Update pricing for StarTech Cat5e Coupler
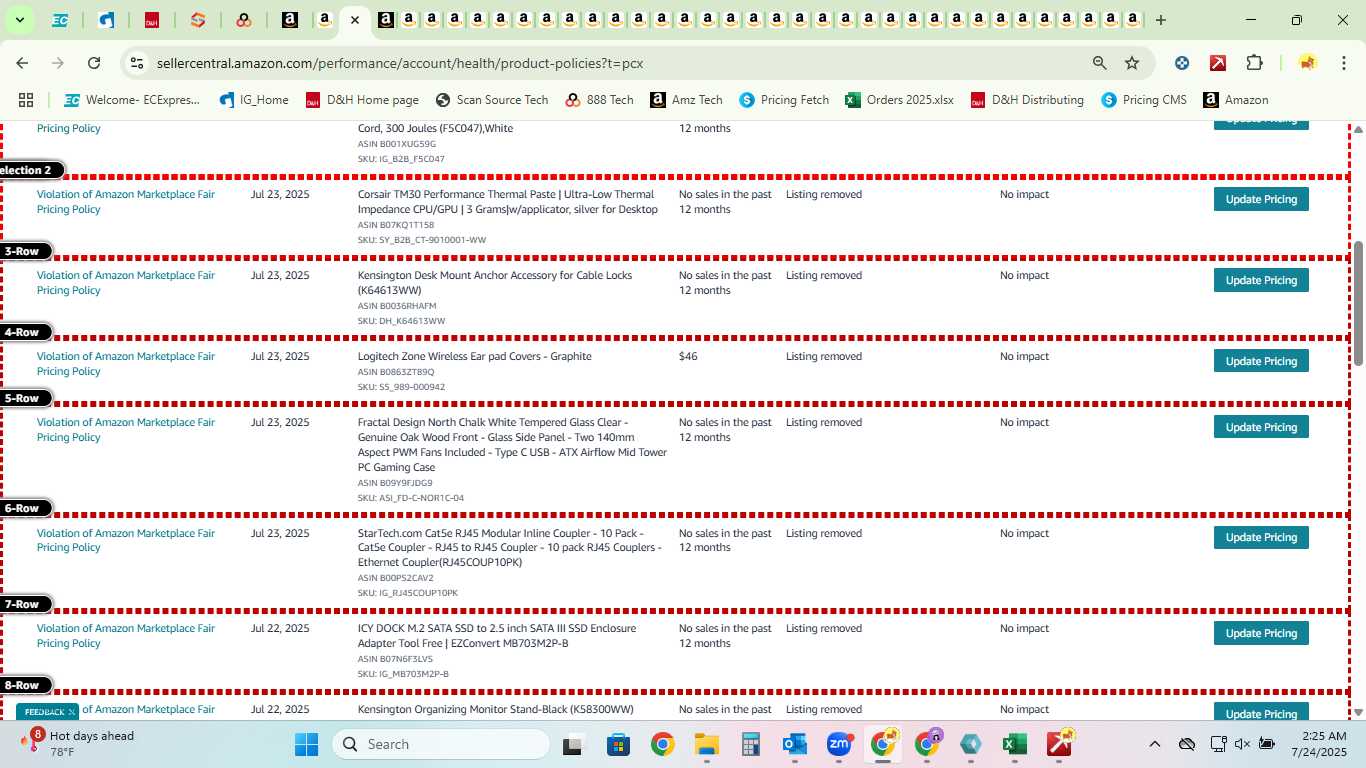Screen dimensions: 1366x768 pyautogui.click(x=1261, y=537)
